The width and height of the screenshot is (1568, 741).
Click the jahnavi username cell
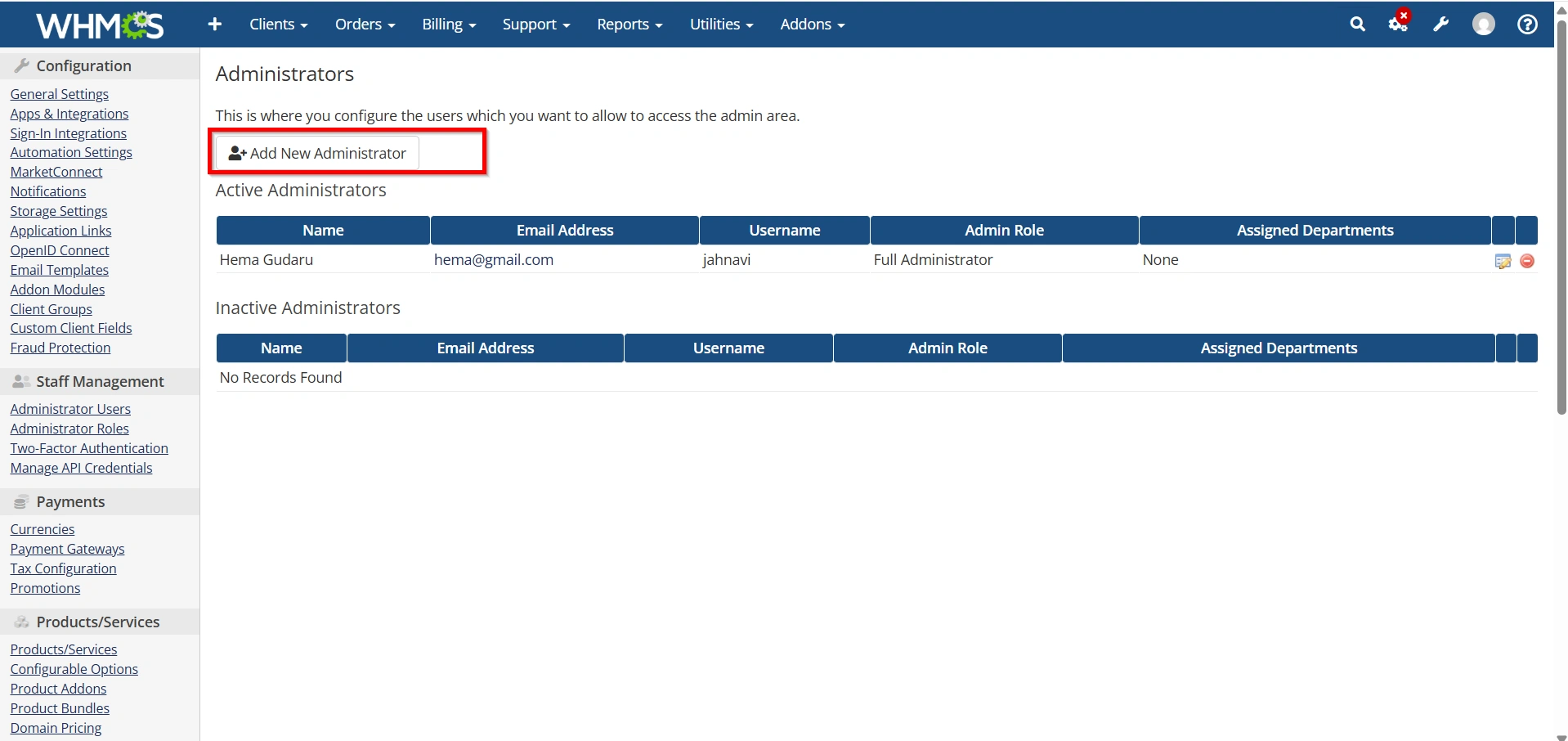pyautogui.click(x=727, y=259)
